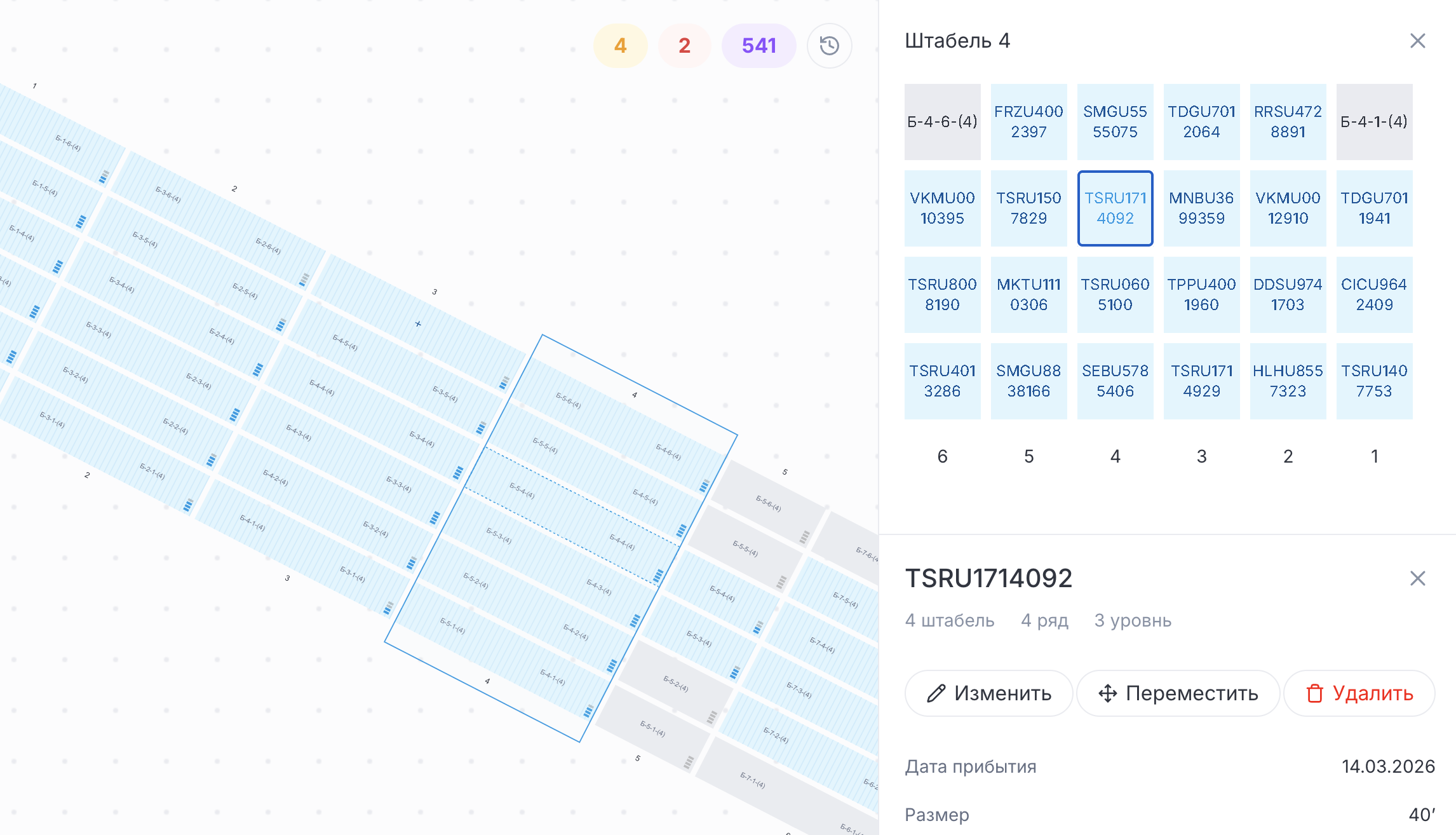Click the gray Б-5-6-(4) row on map
This screenshot has width=1456, height=835.
click(x=768, y=503)
